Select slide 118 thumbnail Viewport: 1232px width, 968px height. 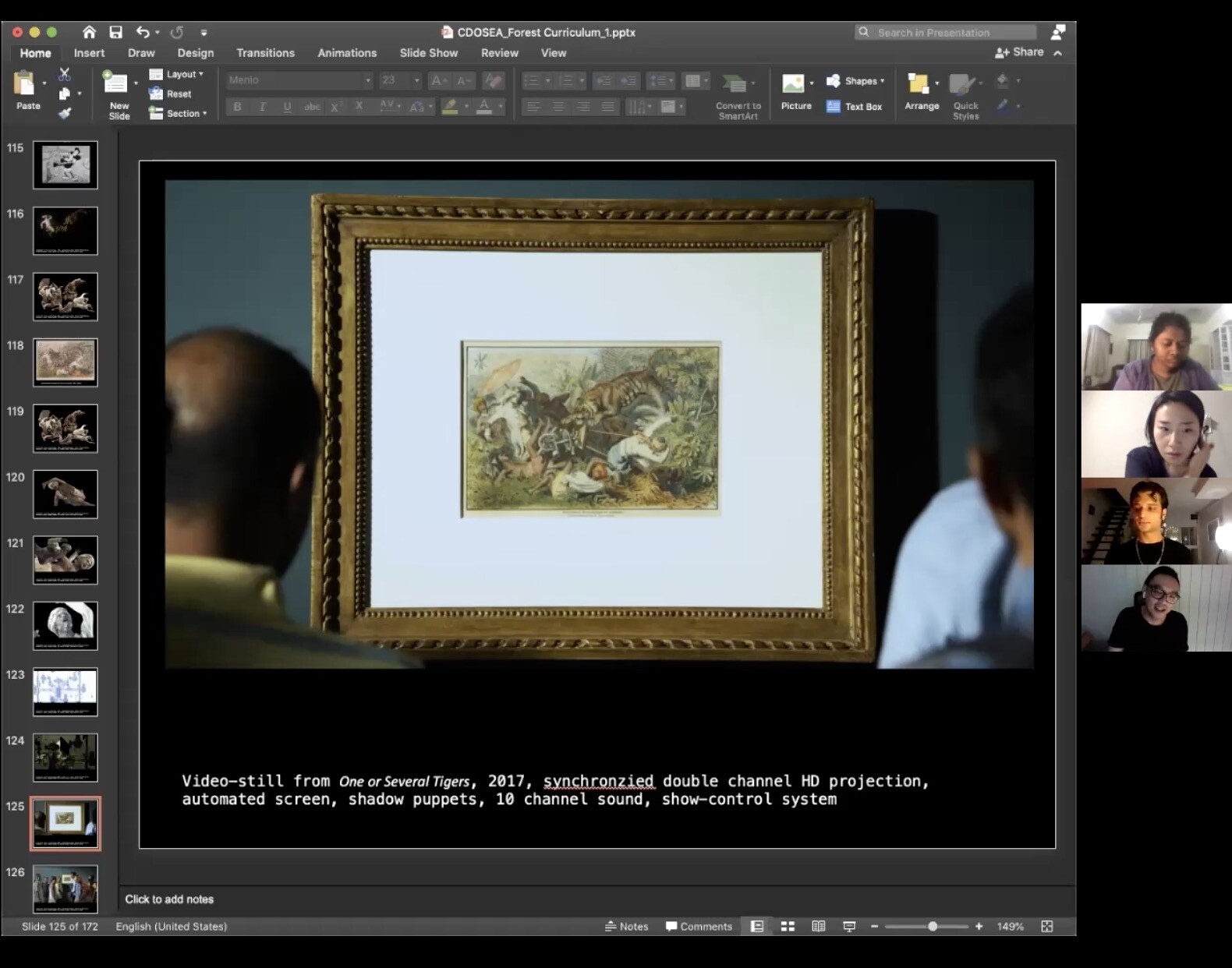[65, 362]
